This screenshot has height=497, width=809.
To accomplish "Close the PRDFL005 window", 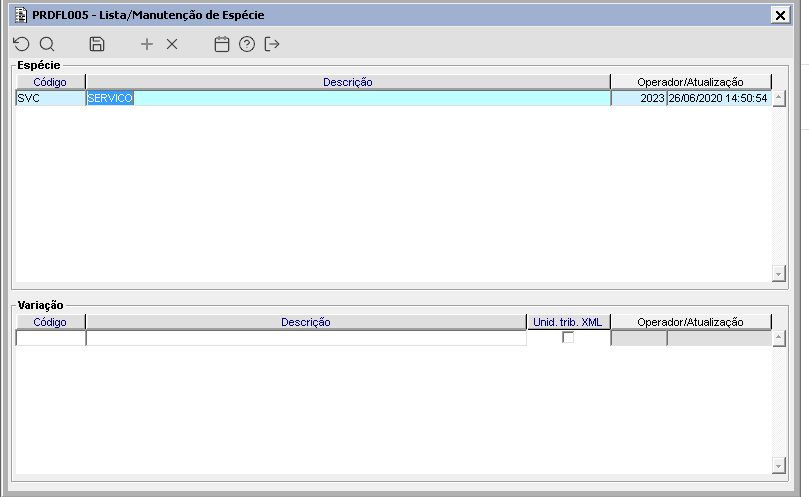I will [x=780, y=15].
